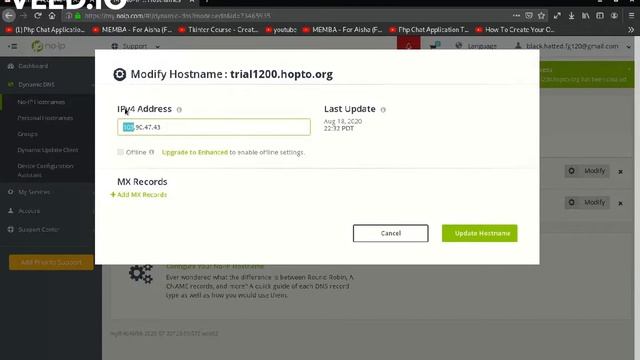Click the Update Hostname button
The height and width of the screenshot is (360, 640).
(480, 233)
